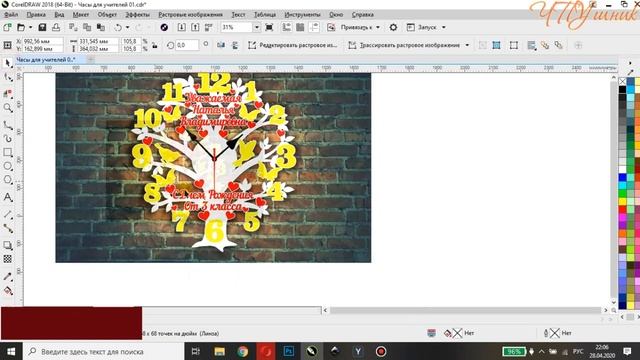Open the Open-file dropdown arrow
The image size is (640, 360).
(x=30, y=27)
